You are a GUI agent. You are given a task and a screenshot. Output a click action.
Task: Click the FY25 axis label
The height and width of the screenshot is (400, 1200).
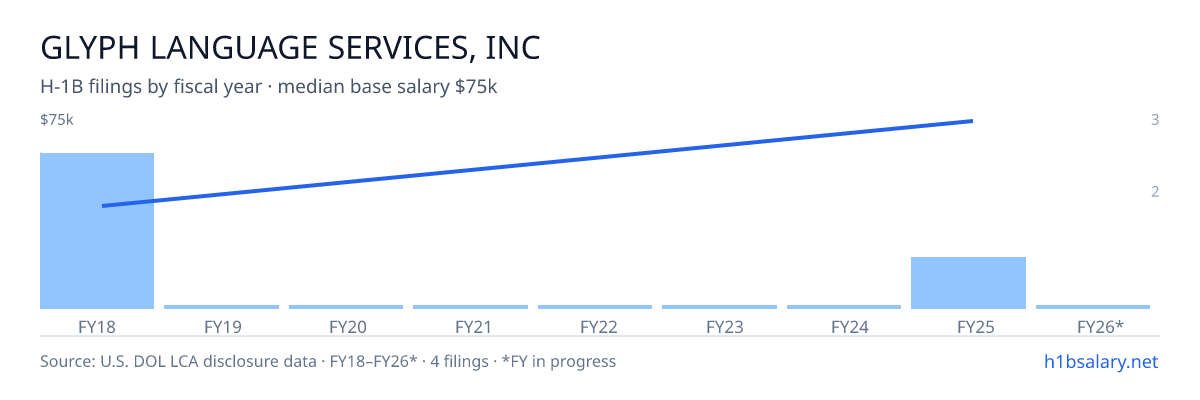click(968, 326)
